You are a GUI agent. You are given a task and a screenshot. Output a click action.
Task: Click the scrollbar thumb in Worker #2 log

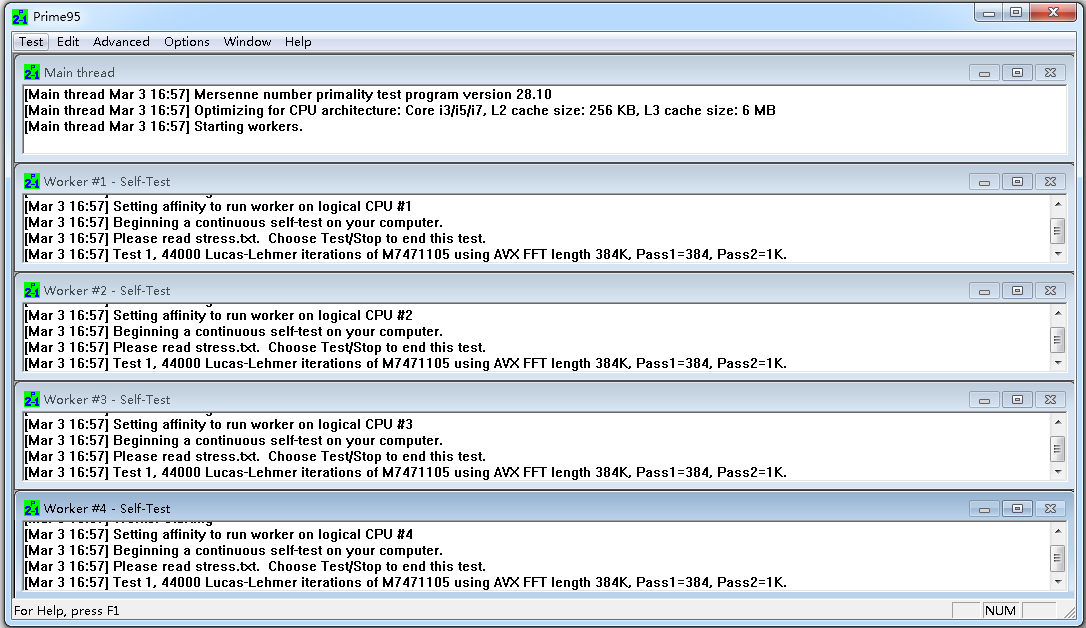click(x=1058, y=339)
